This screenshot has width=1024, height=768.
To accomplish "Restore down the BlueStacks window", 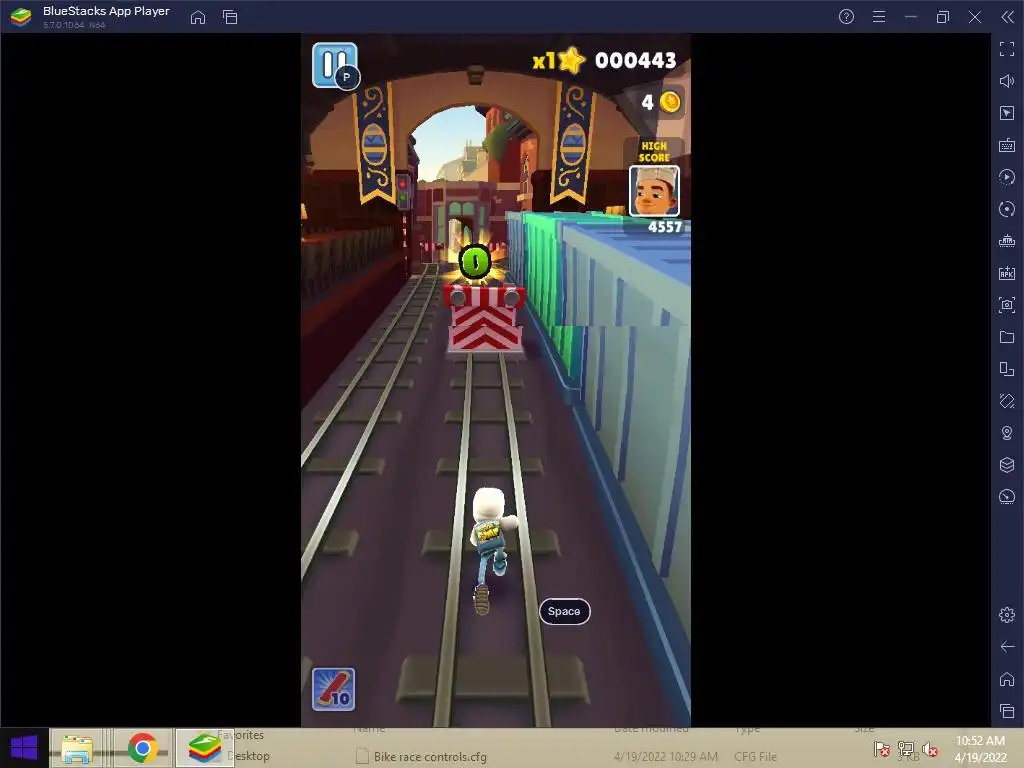I will point(943,17).
